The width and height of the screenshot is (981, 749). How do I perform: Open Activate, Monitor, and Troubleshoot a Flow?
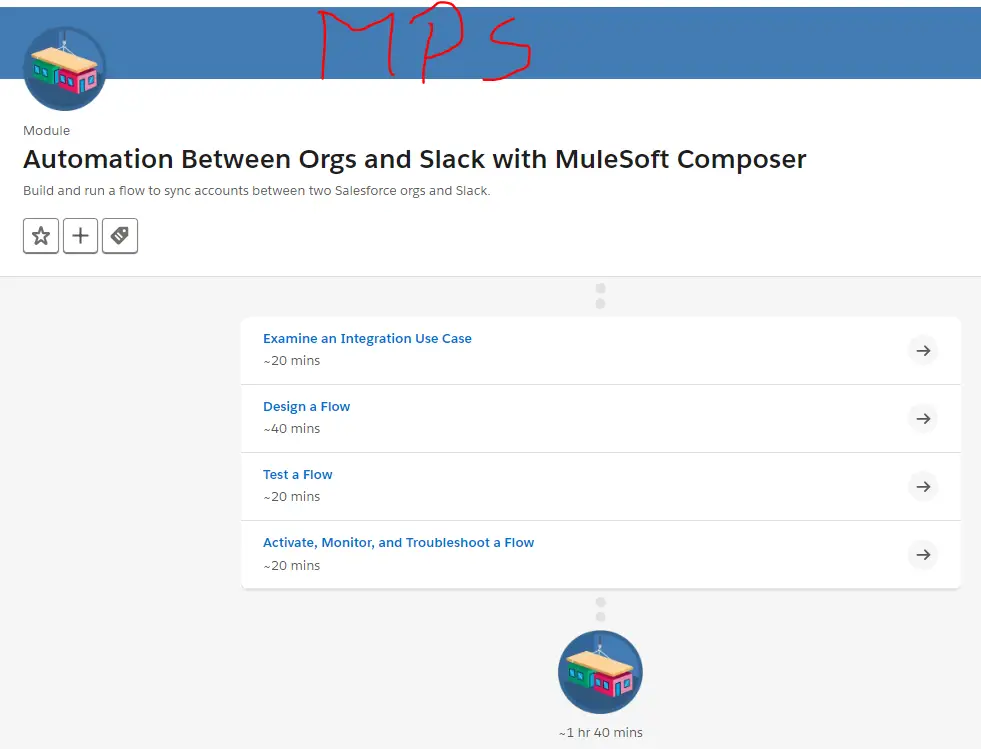398,543
